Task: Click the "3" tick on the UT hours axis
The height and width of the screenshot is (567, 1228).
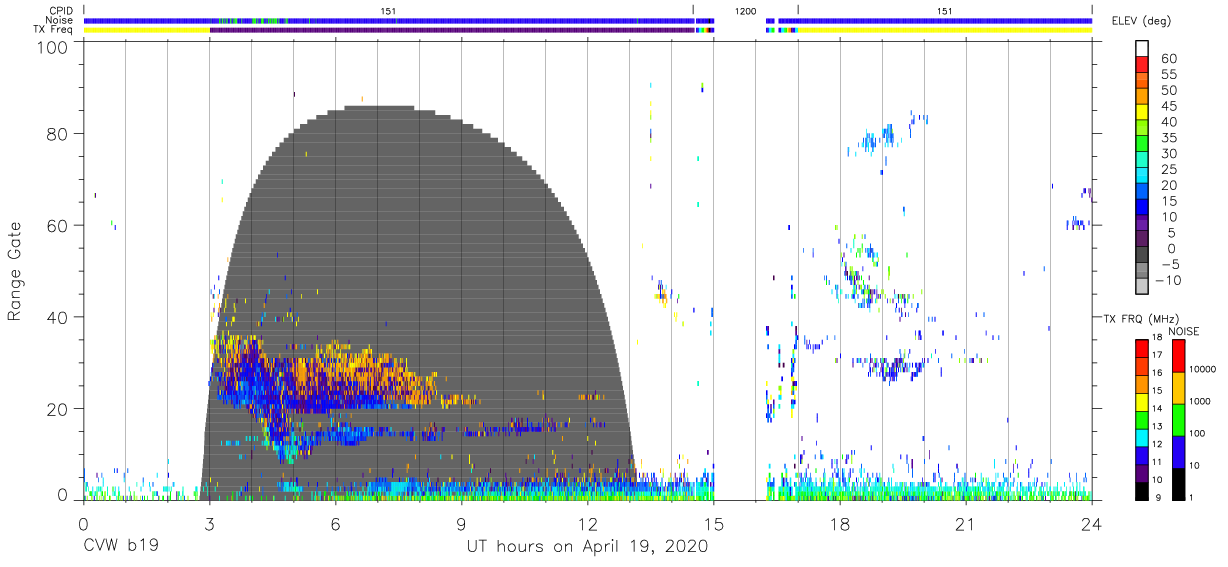Action: 209,525
